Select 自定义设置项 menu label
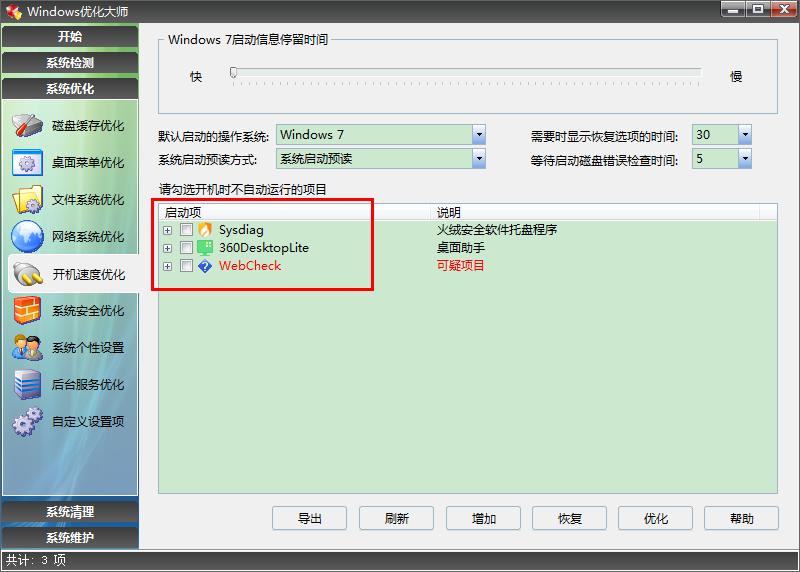The width and height of the screenshot is (800, 572). click(x=88, y=421)
